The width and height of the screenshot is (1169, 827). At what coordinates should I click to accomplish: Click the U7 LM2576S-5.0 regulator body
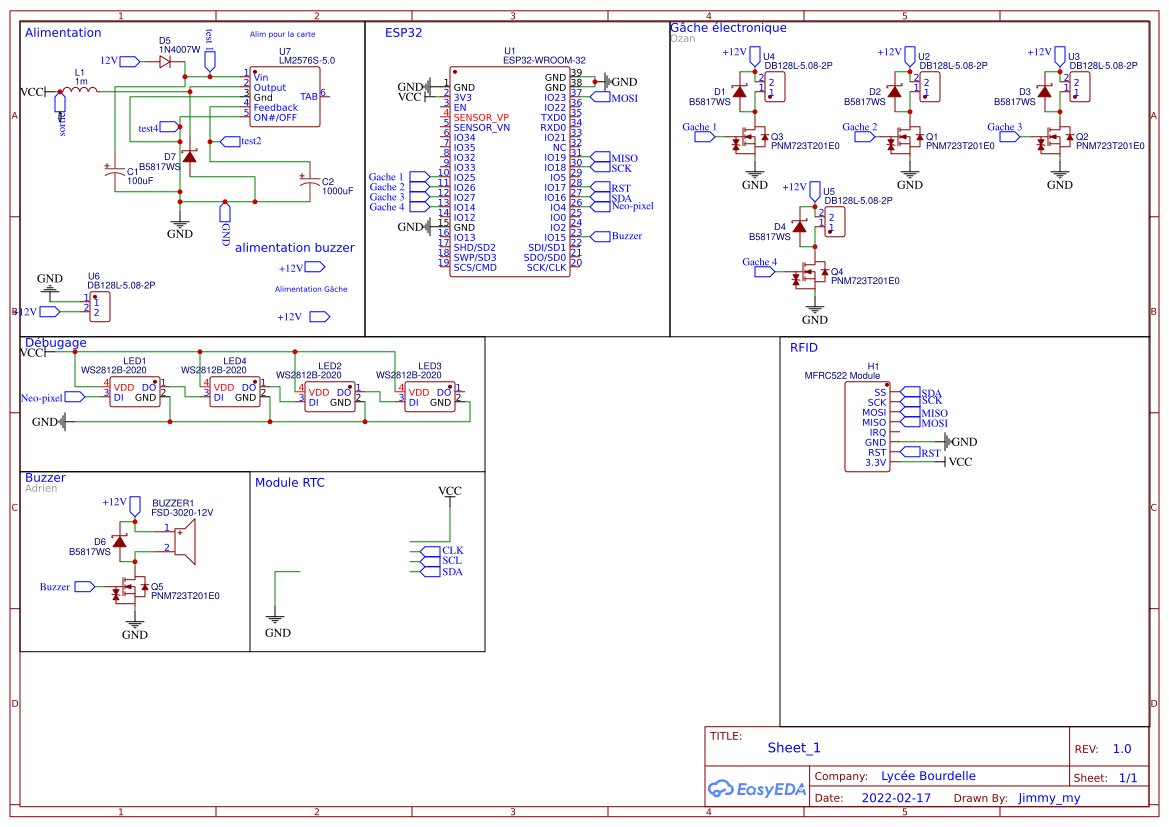point(285,96)
